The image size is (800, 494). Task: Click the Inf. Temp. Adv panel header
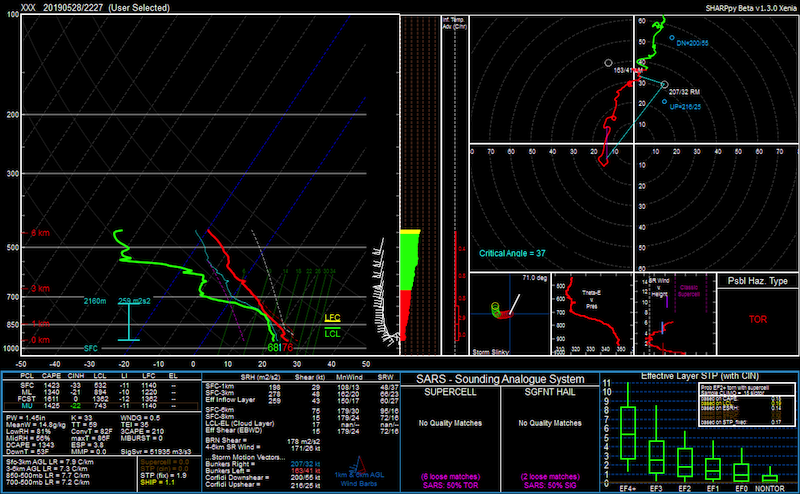tap(454, 23)
